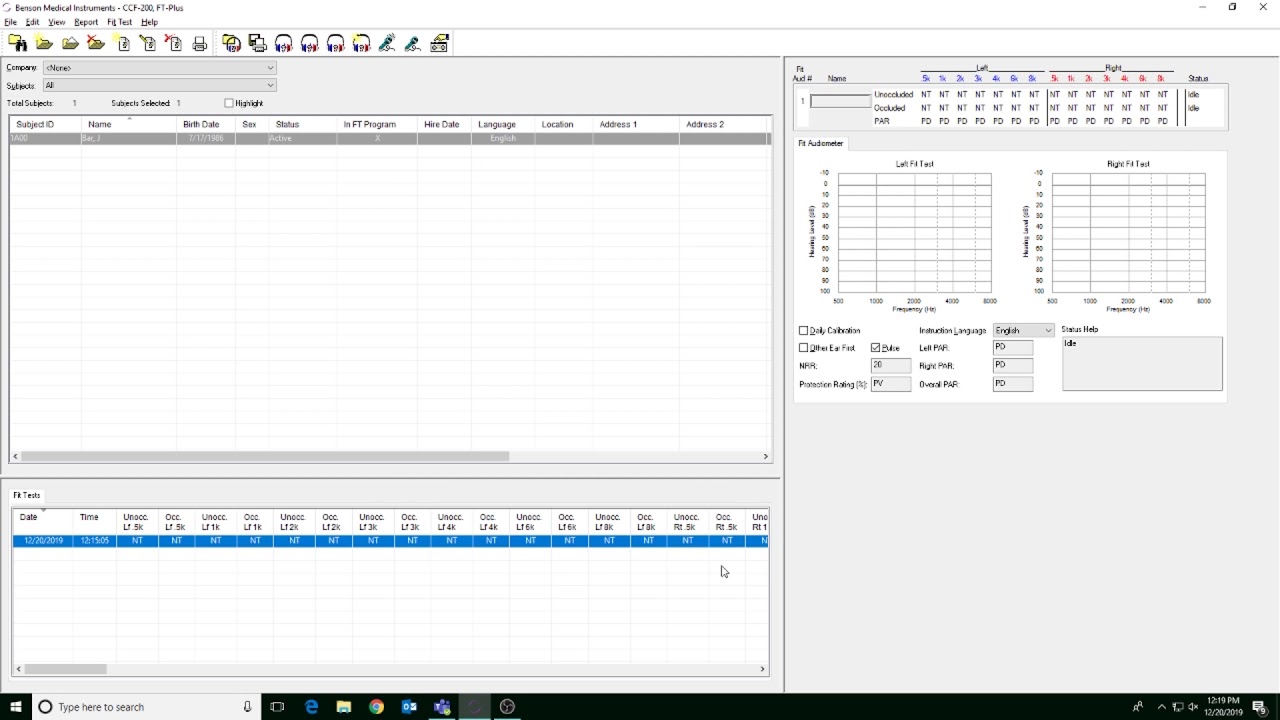Image resolution: width=1280 pixels, height=720 pixels.
Task: Click the delete folder icon with red X
Action: coord(96,43)
